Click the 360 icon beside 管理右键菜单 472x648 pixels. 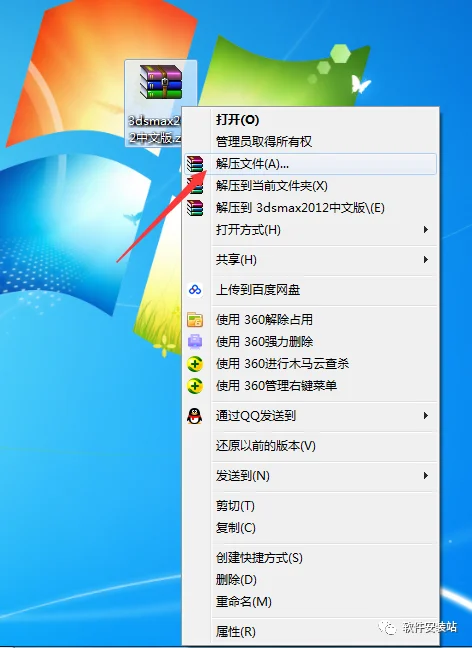[x=195, y=386]
